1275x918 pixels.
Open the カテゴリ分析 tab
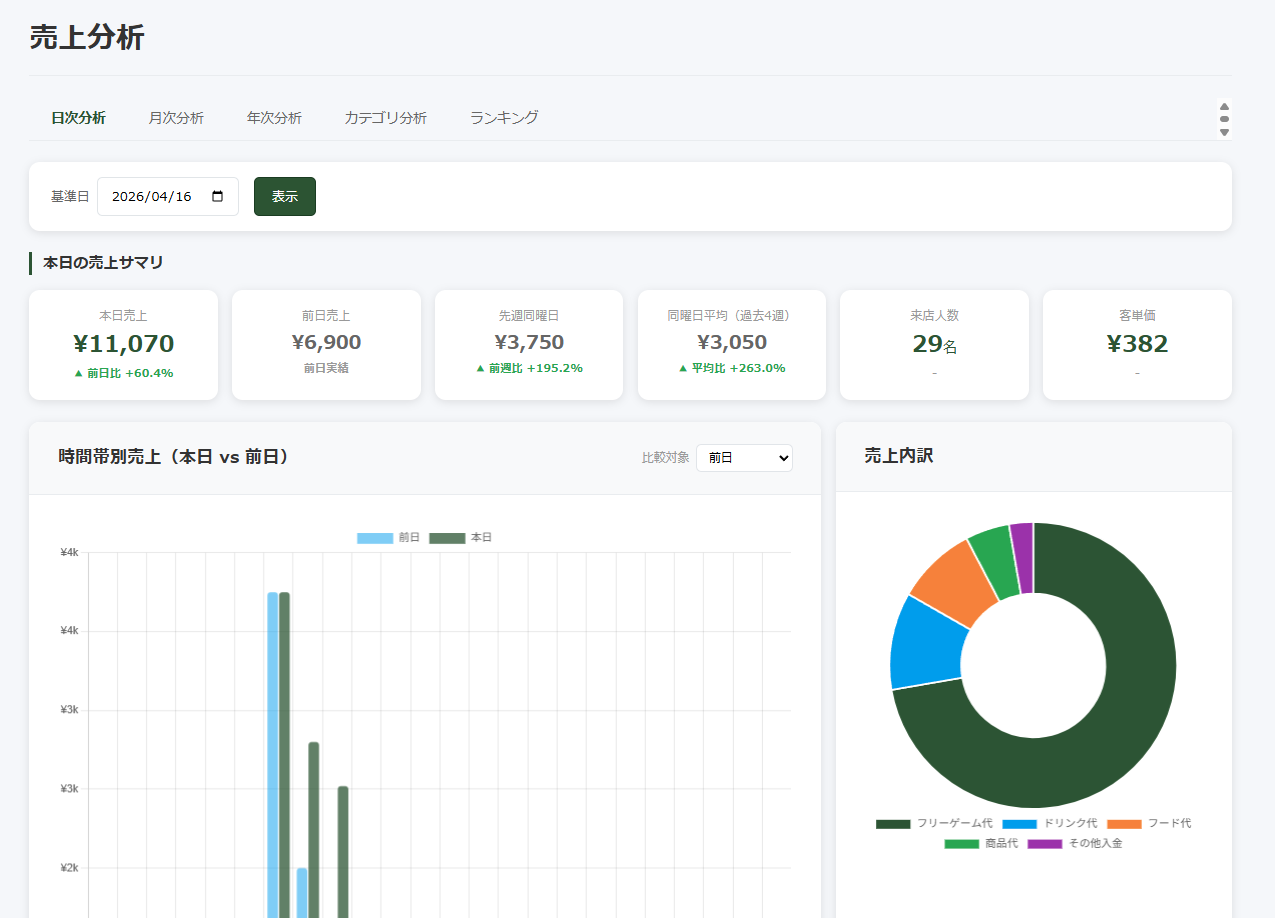[x=385, y=118]
